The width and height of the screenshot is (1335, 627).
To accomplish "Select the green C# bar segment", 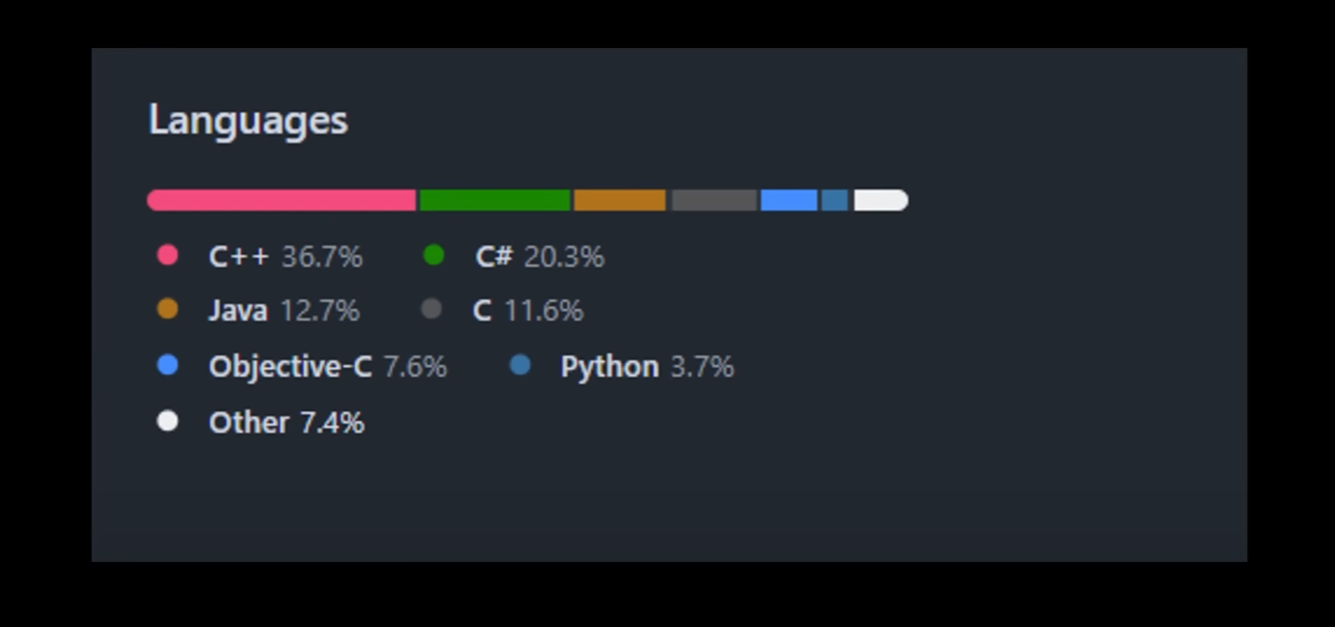I will (x=495, y=200).
